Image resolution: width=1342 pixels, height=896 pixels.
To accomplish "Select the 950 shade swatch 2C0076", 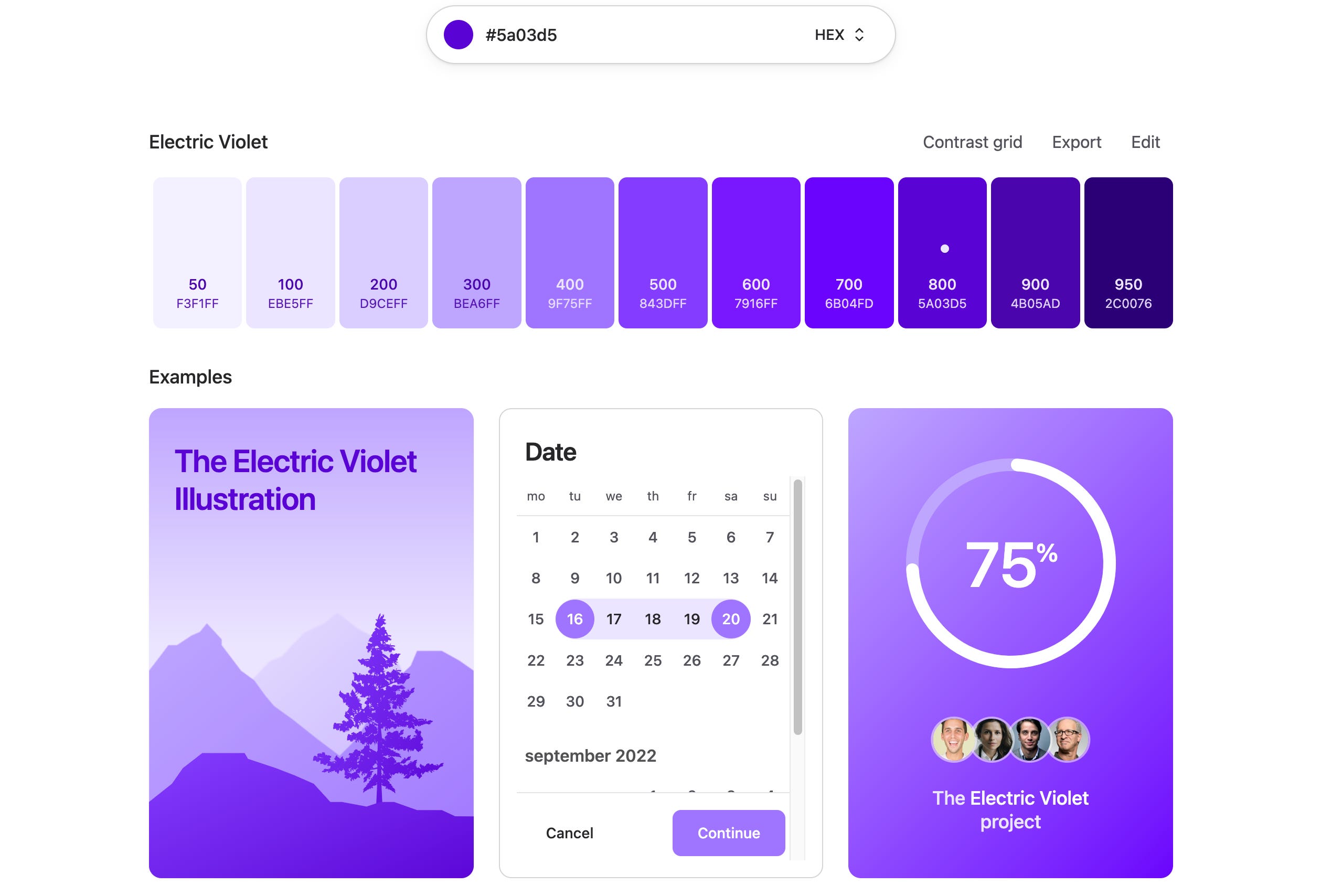I will (1128, 252).
